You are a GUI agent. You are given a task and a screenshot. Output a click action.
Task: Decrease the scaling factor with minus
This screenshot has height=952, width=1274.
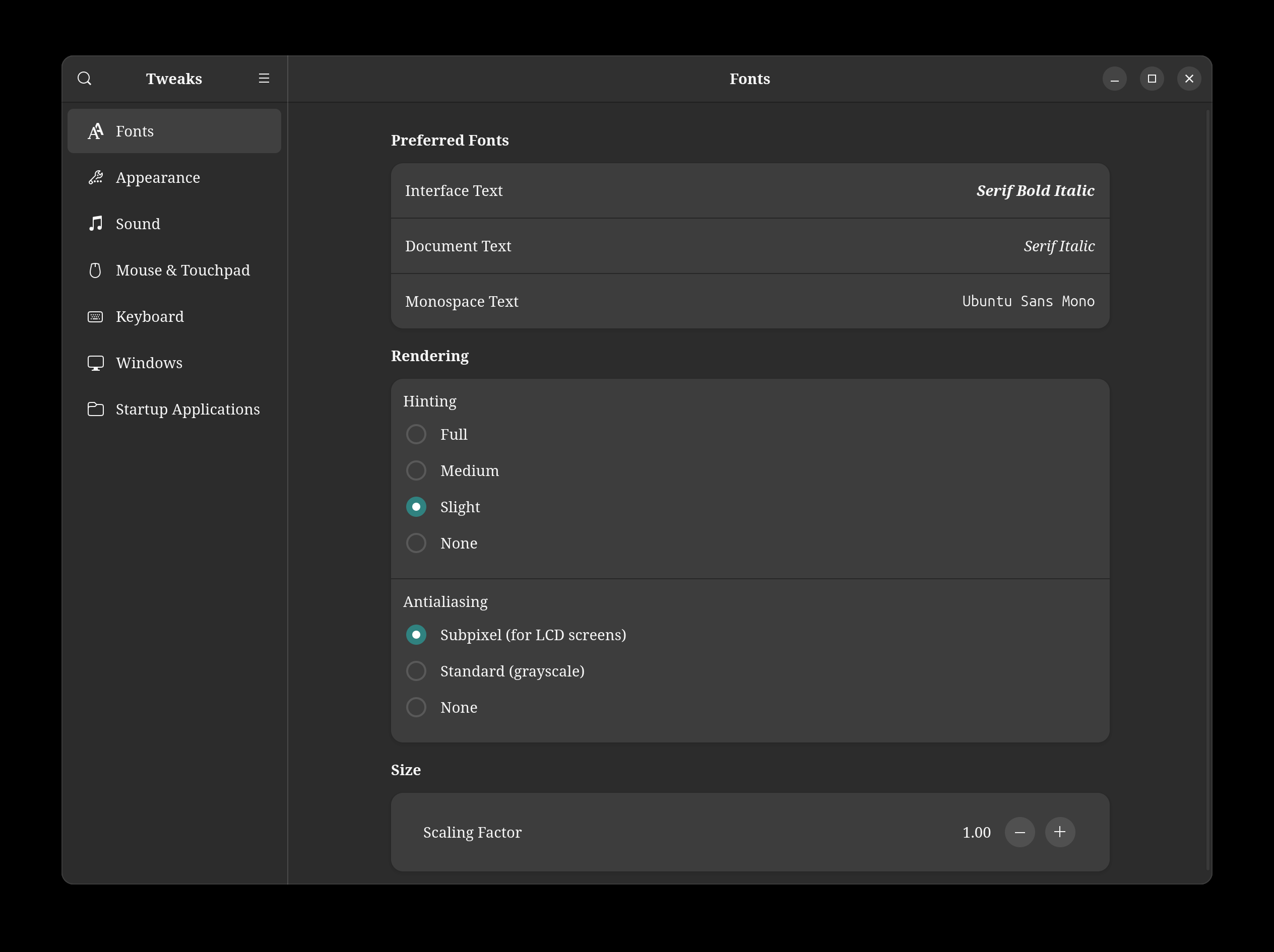tap(1020, 832)
